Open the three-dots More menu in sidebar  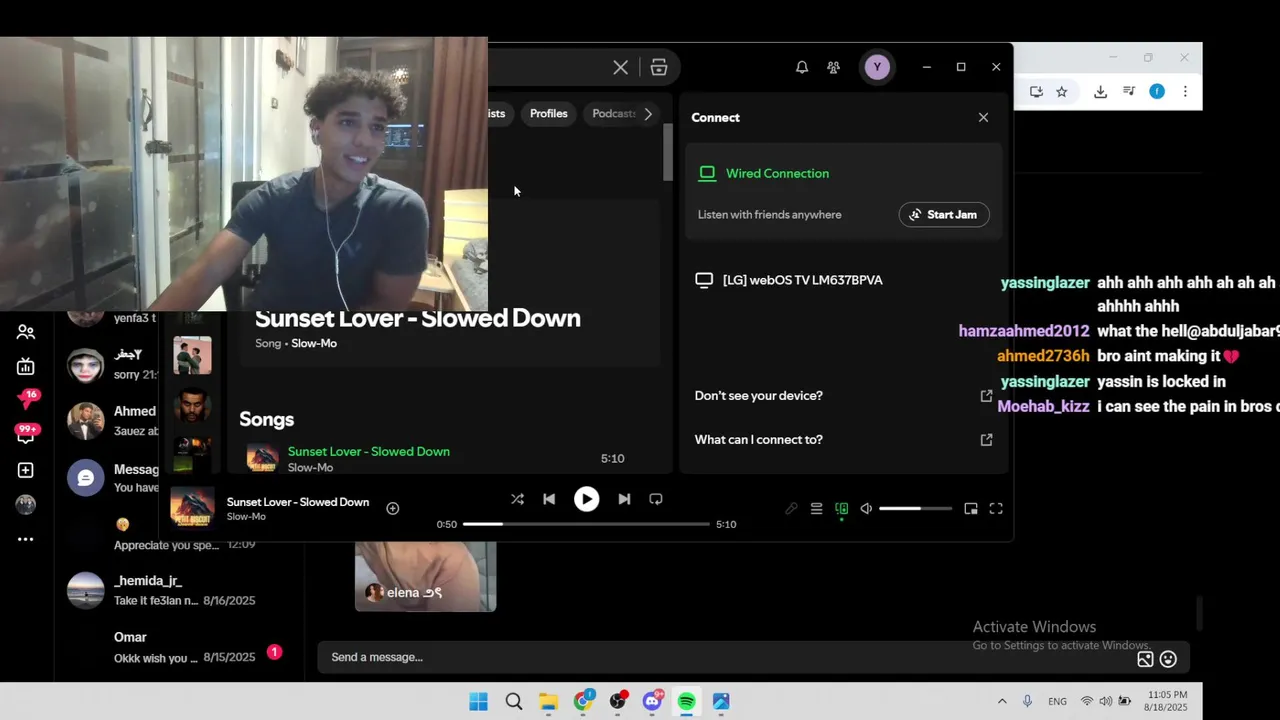(x=26, y=539)
